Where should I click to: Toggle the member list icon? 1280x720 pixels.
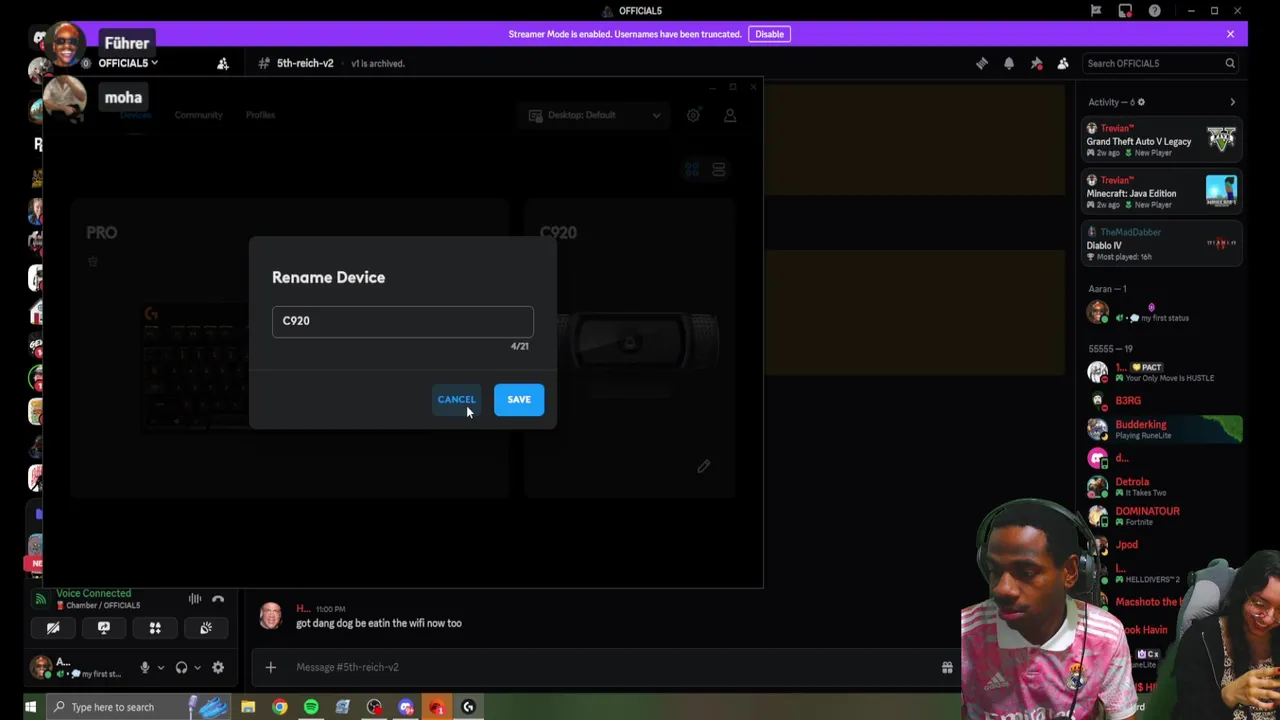[1063, 63]
